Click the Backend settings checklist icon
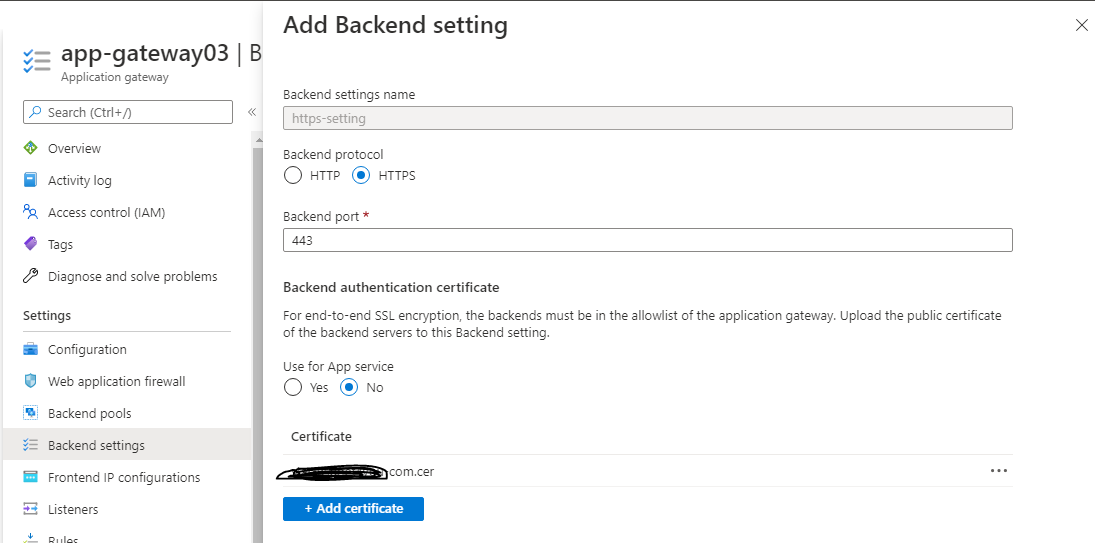Viewport: 1095px width, 543px height. point(30,445)
